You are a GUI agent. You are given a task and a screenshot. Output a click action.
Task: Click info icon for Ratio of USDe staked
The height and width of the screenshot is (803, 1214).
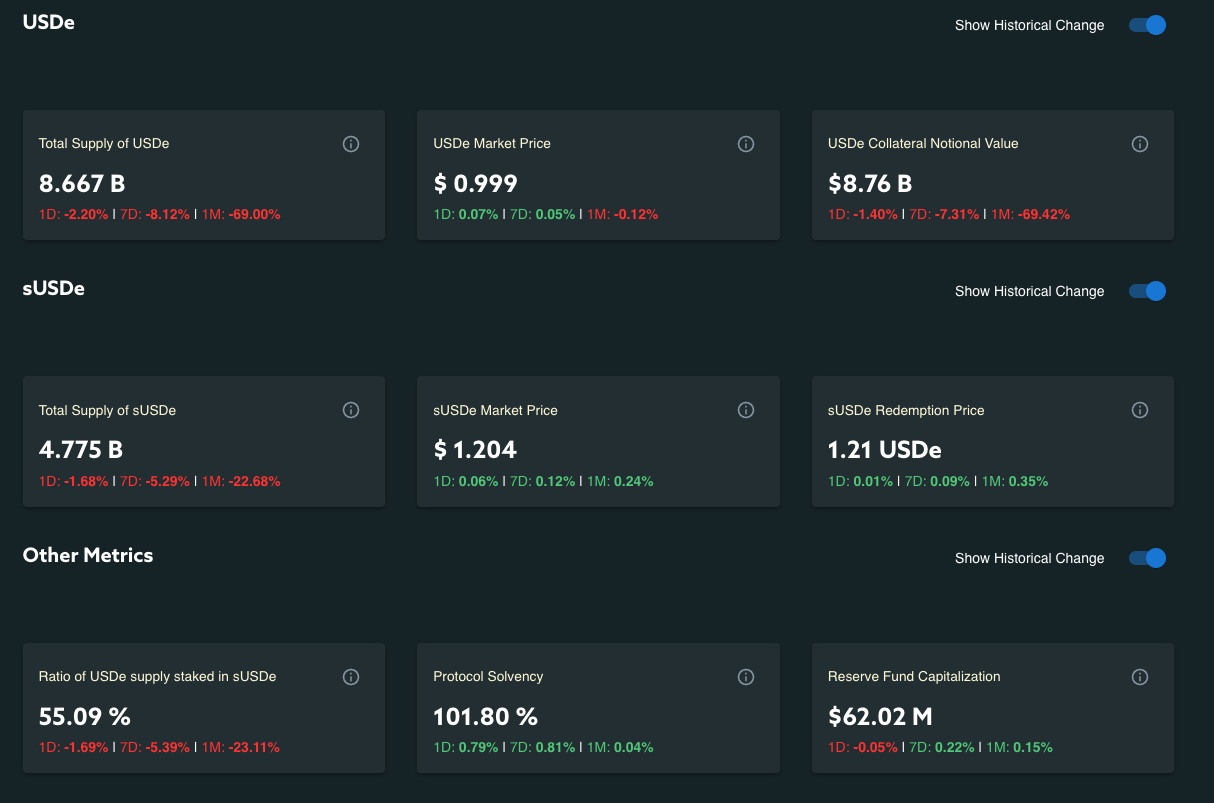pos(351,677)
